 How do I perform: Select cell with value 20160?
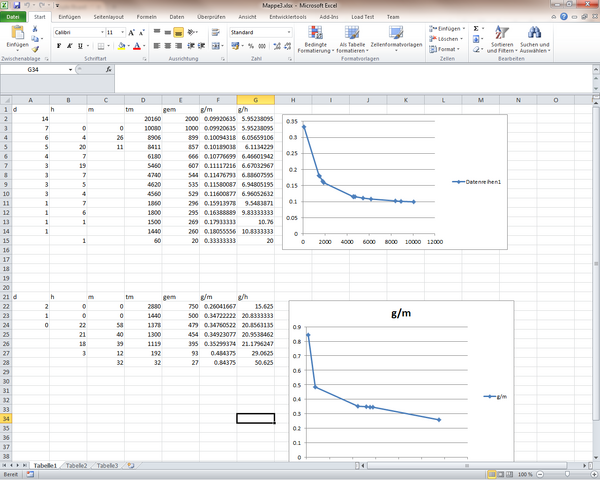click(x=143, y=119)
